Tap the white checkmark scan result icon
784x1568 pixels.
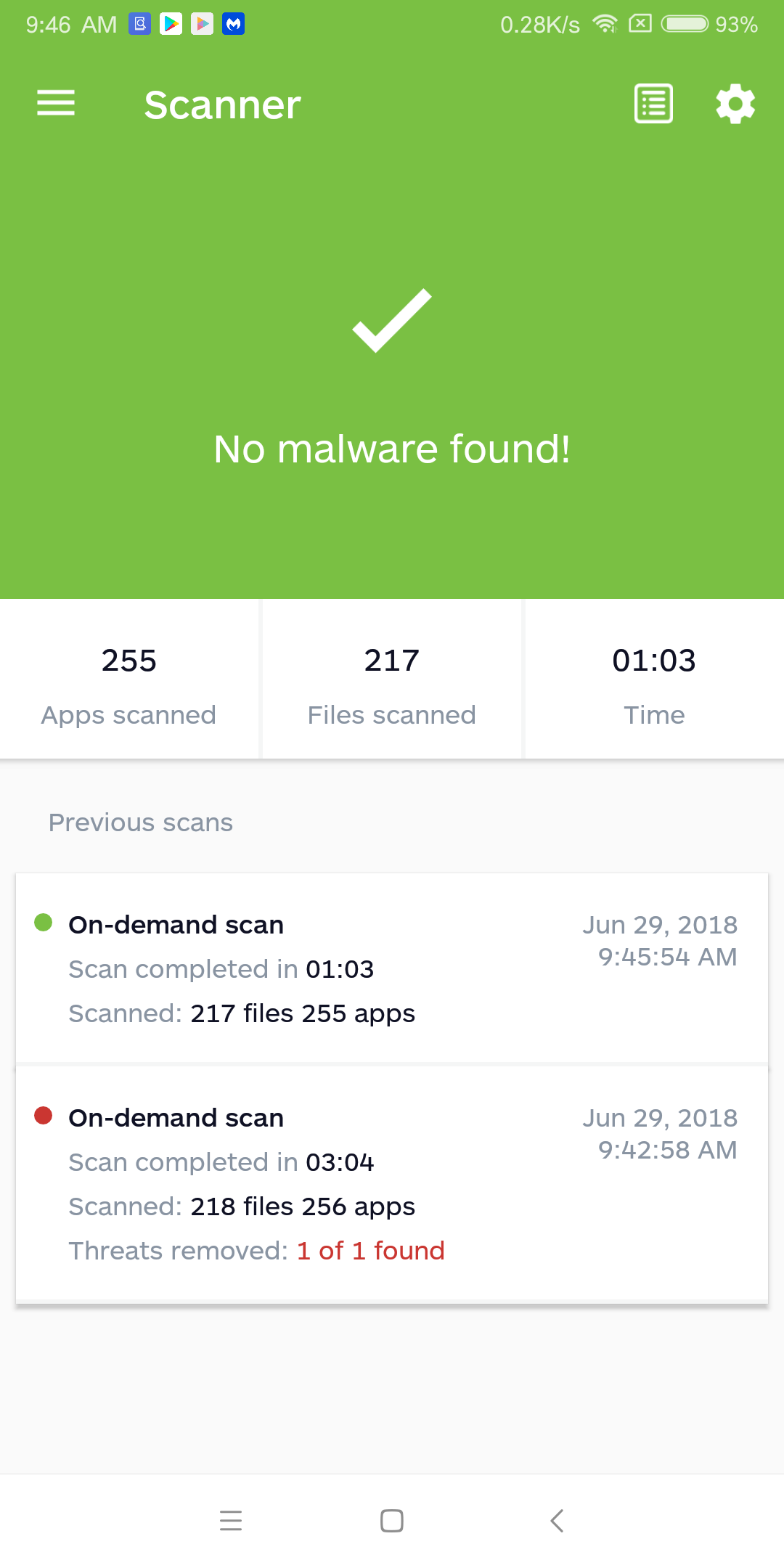pos(392,320)
